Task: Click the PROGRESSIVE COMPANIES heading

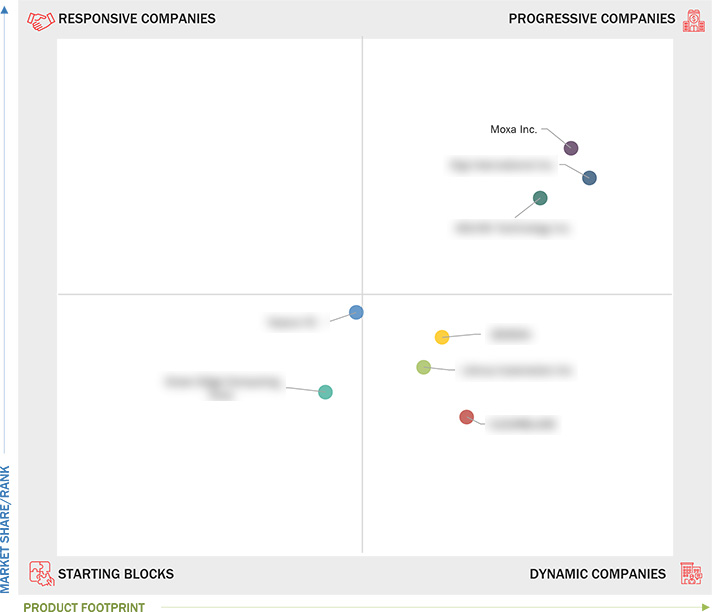Action: tap(592, 19)
